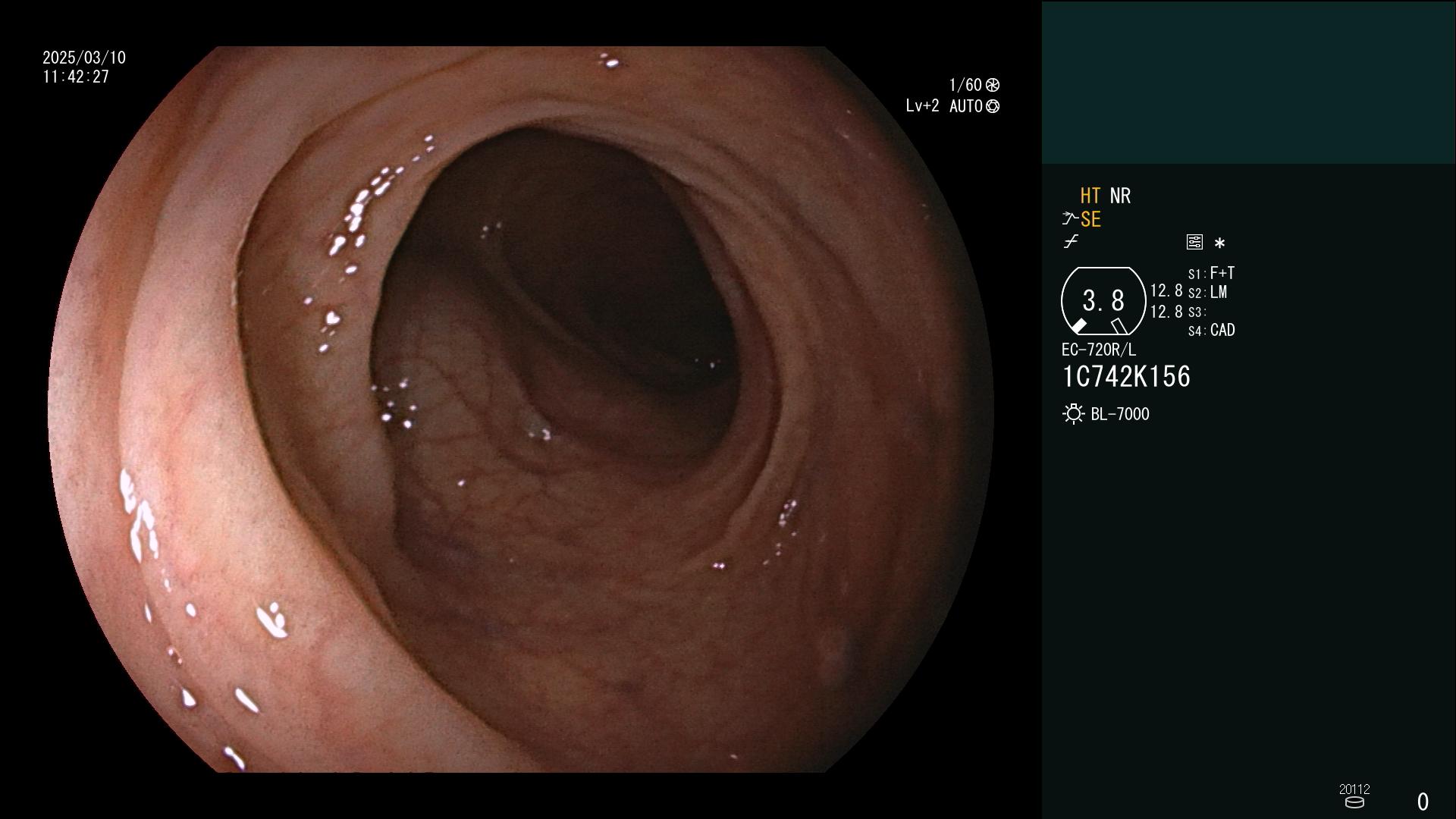Image resolution: width=1456 pixels, height=819 pixels.
Task: Click the lower 12.8 value
Action: click(1166, 312)
